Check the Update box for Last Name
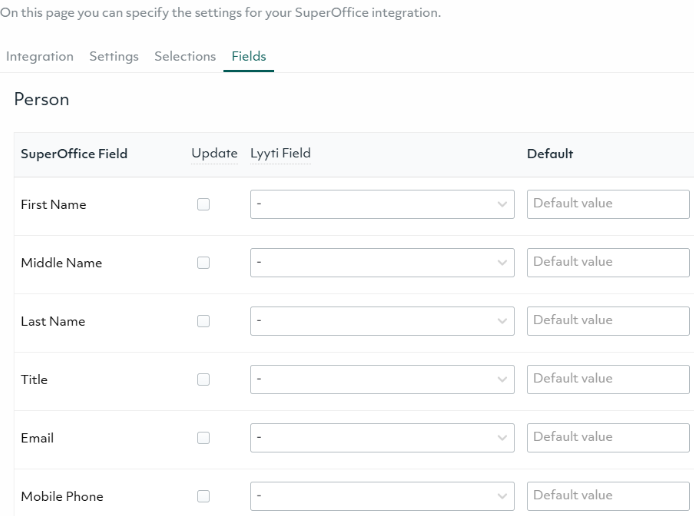This screenshot has height=516, width=694. pos(203,321)
